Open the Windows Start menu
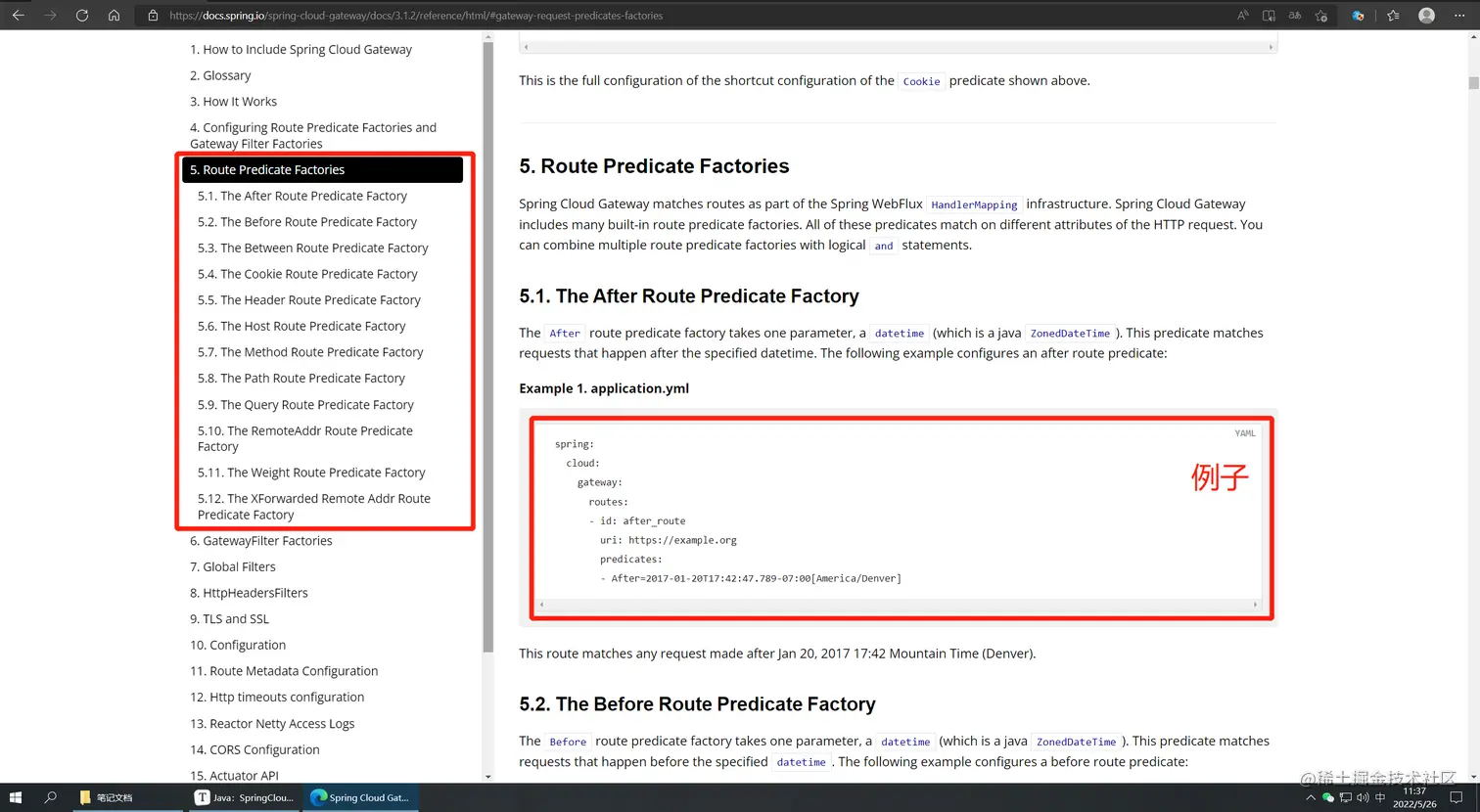This screenshot has height=812, width=1480. click(x=16, y=797)
